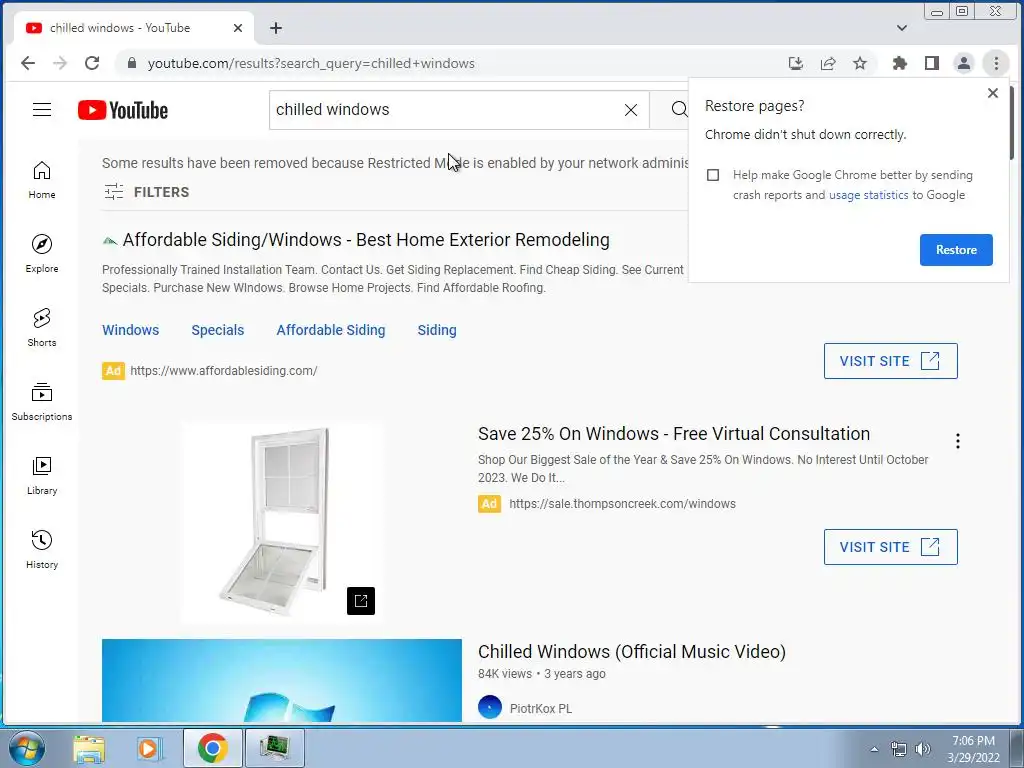Click the white window ad thumbnail

click(282, 522)
